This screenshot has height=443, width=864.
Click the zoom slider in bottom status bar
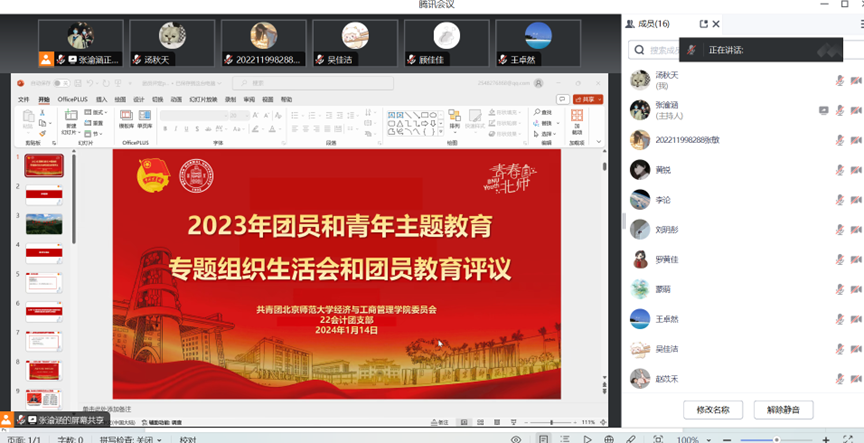coord(775,439)
